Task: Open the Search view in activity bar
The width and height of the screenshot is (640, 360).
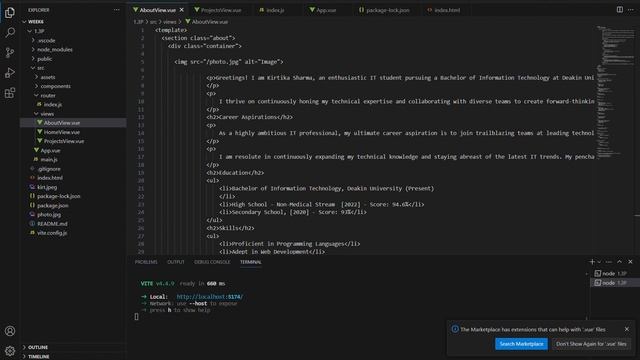Action: 10,33
